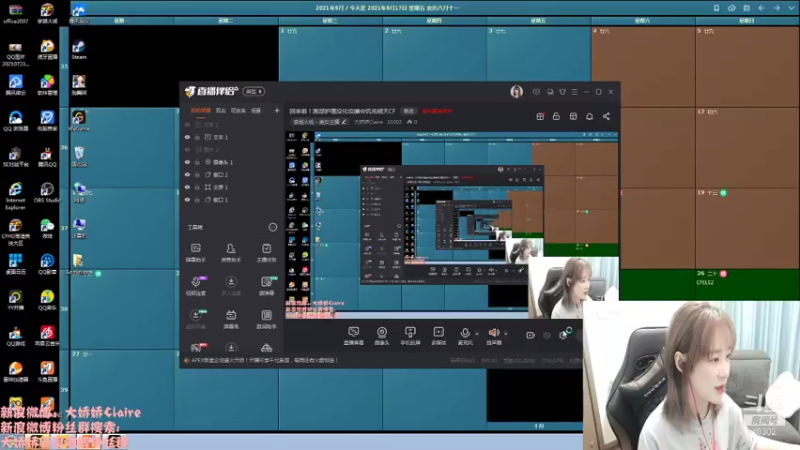Expand the speaker options arrow

pyautogui.click(x=506, y=334)
